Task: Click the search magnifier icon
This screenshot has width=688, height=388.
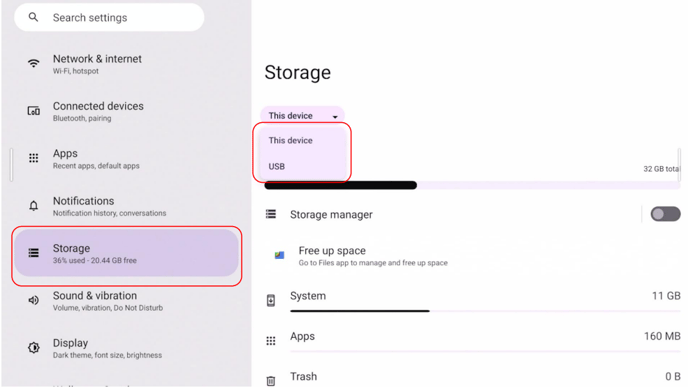Action: [x=33, y=17]
